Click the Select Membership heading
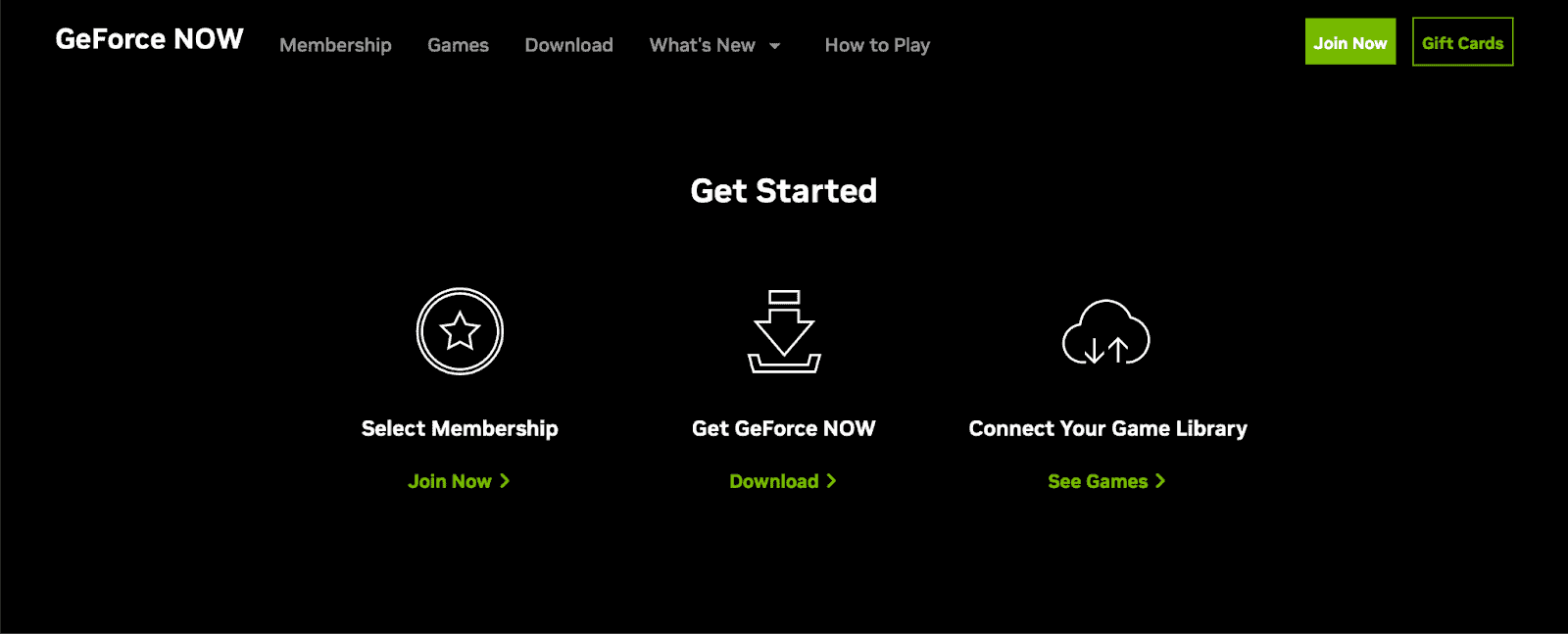Viewport: 1568px width, 634px height. [x=460, y=428]
